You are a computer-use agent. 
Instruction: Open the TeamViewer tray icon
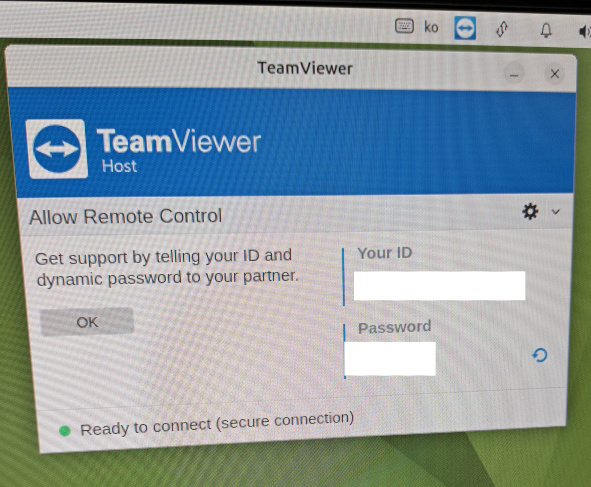465,28
